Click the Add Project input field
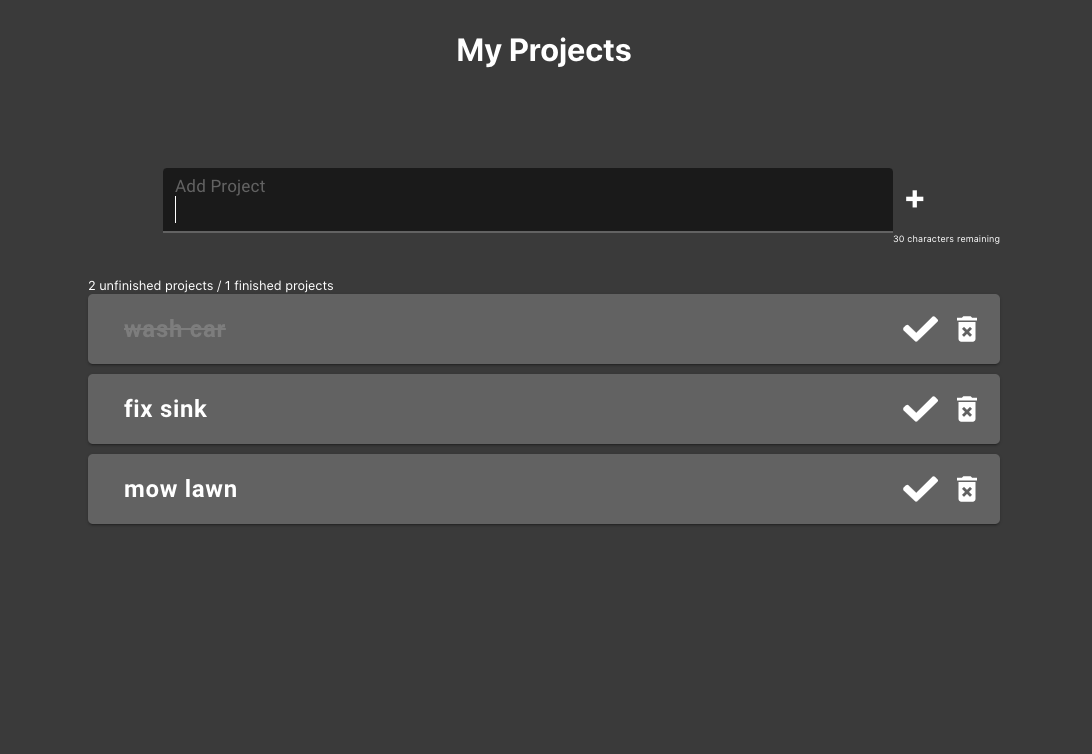 coord(528,199)
